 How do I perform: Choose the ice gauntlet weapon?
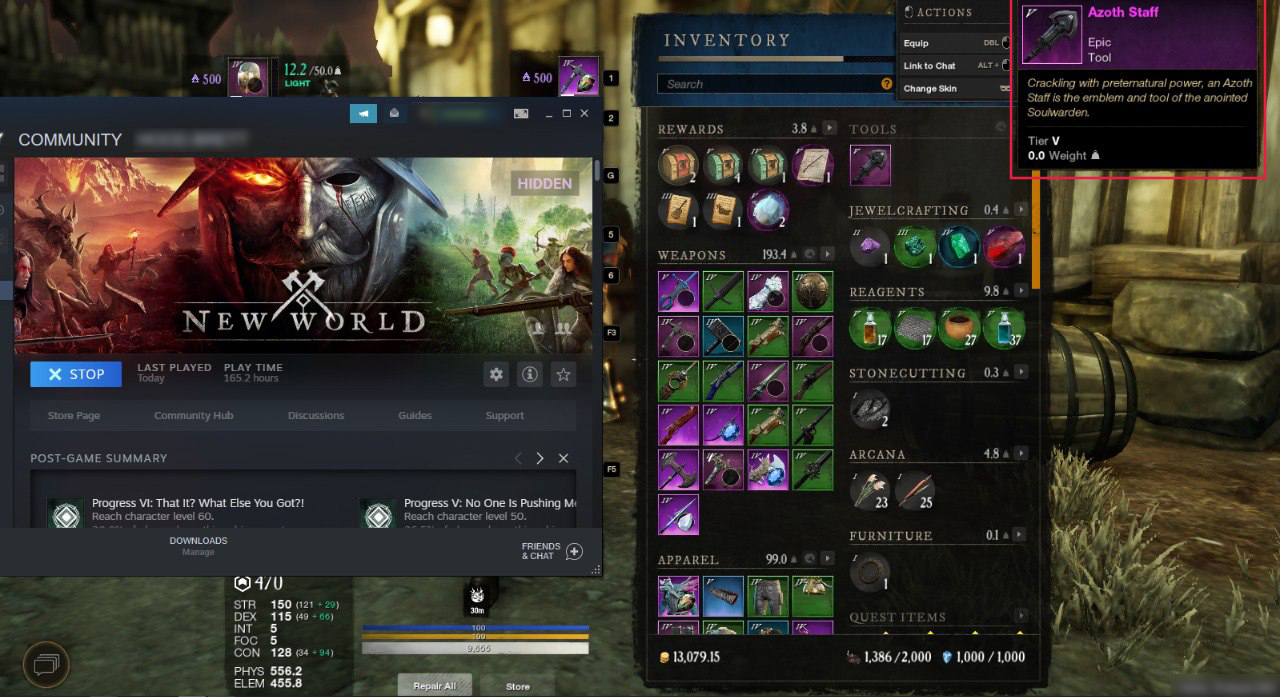[x=768, y=291]
